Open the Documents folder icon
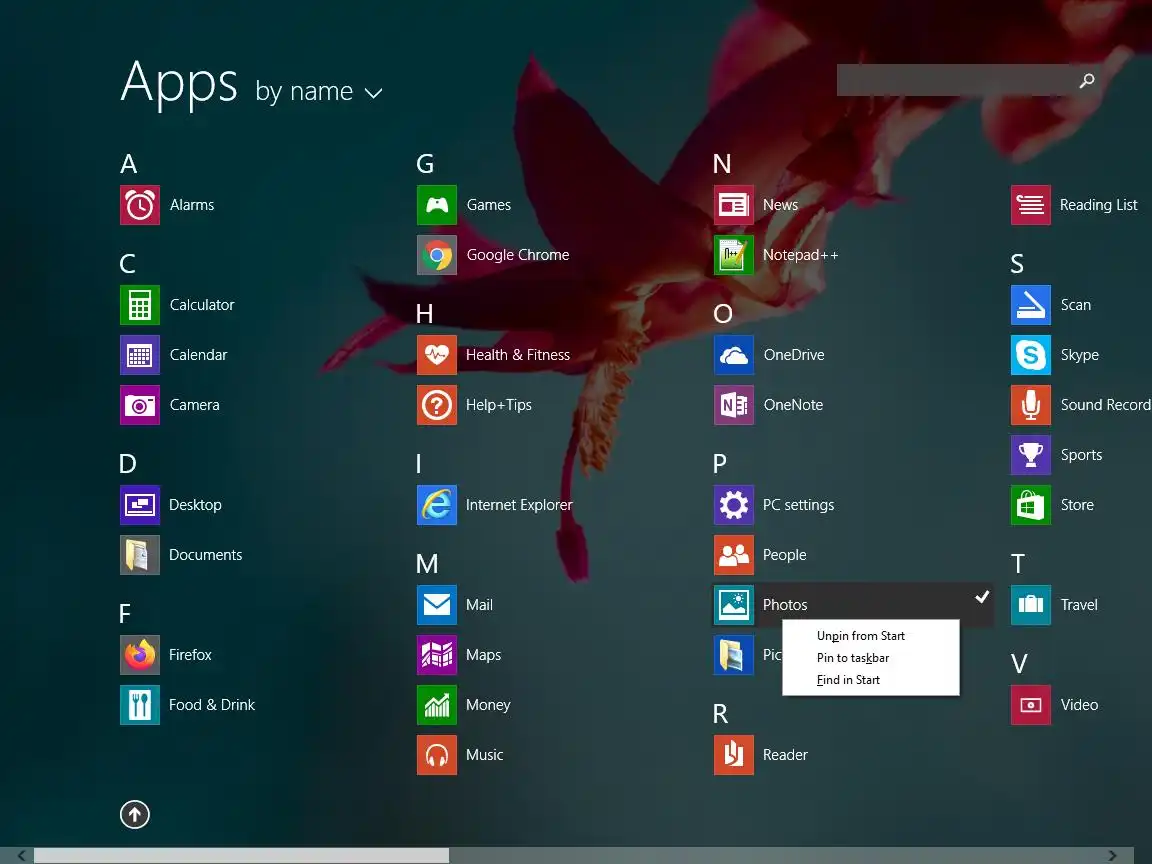The width and height of the screenshot is (1152, 864). [140, 555]
